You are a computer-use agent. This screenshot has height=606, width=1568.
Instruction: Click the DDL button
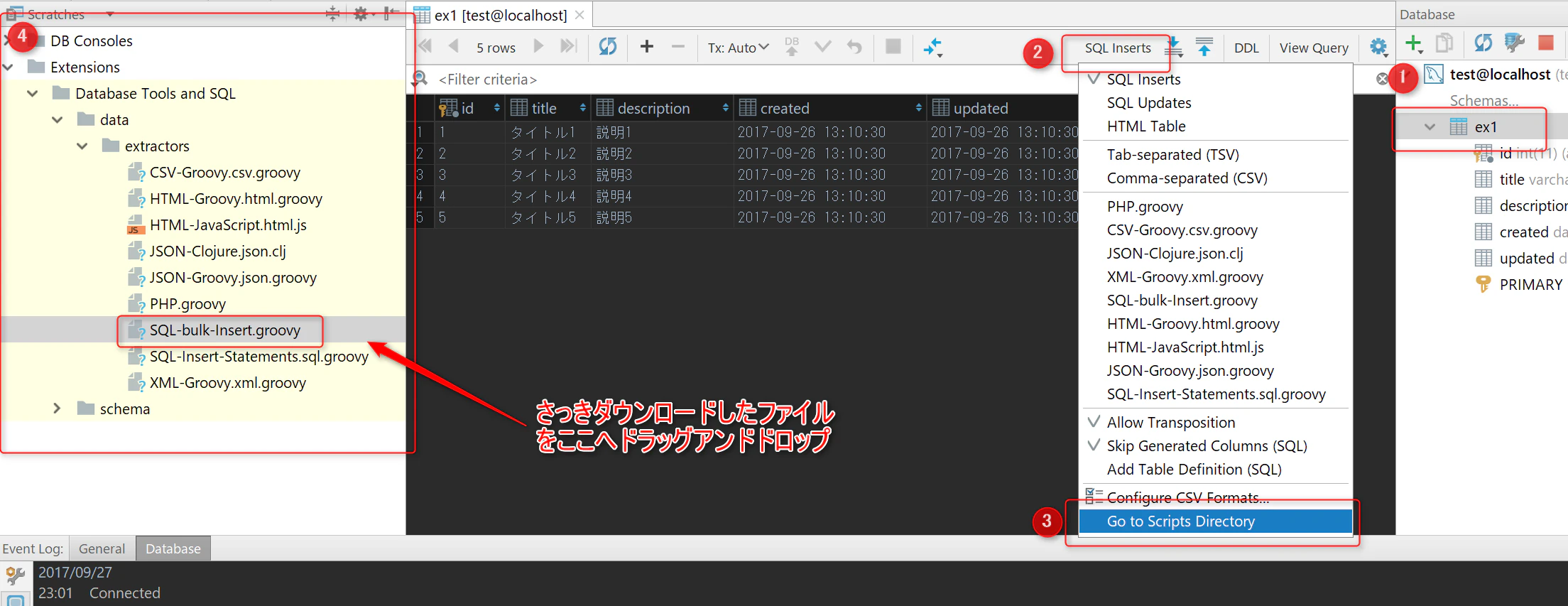tap(1246, 48)
